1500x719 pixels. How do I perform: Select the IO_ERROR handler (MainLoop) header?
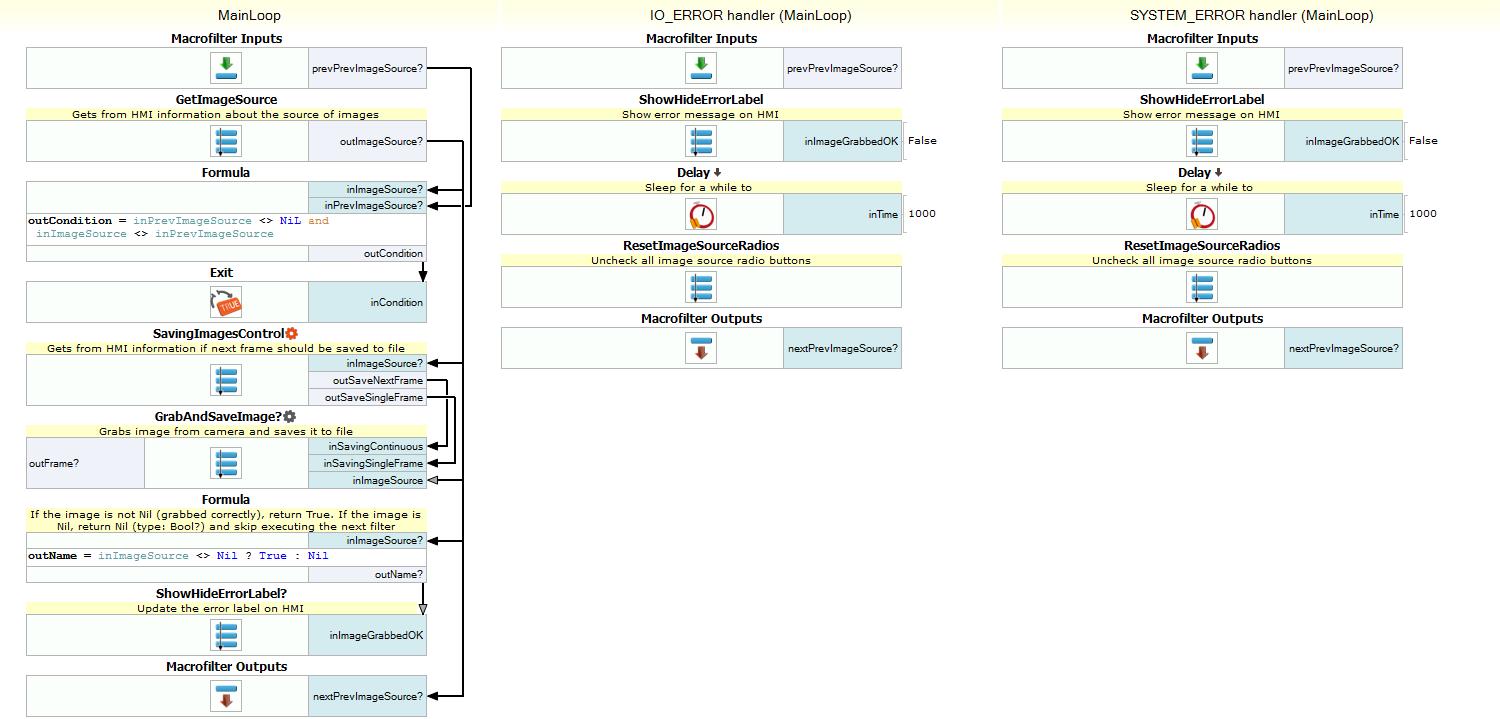(750, 15)
